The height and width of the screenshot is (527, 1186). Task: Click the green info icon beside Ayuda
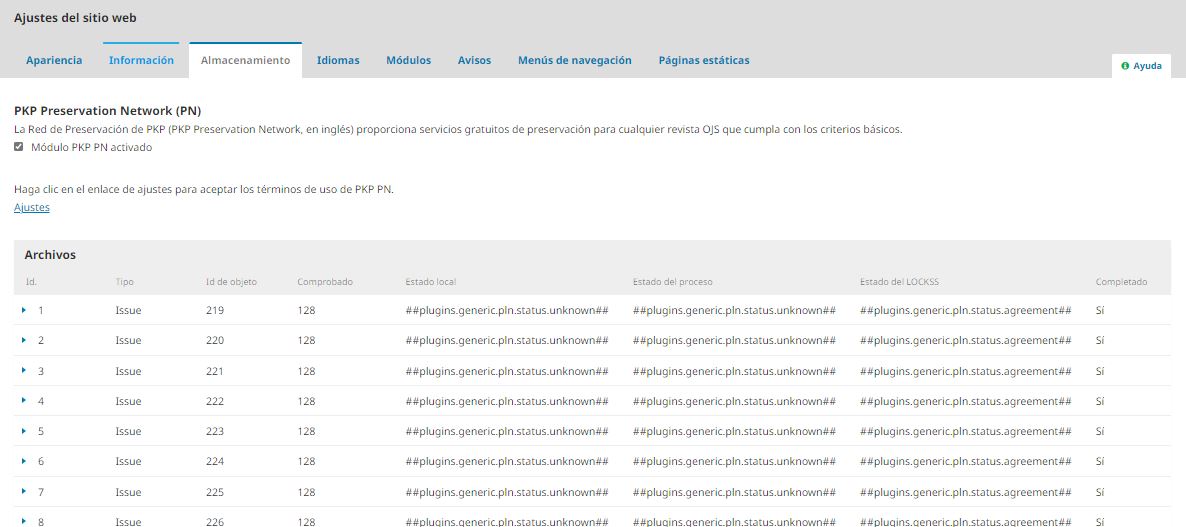pyautogui.click(x=1125, y=66)
